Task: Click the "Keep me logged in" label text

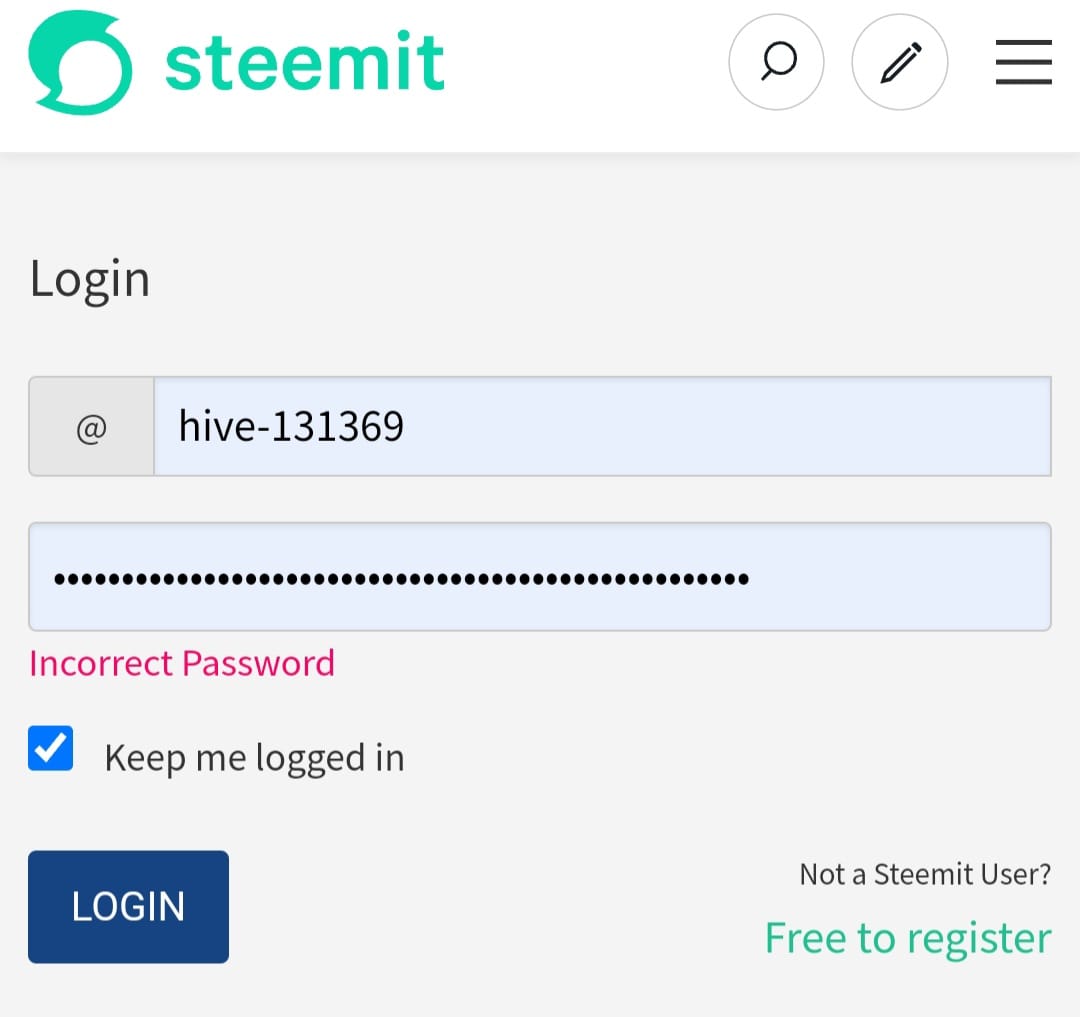Action: (254, 758)
